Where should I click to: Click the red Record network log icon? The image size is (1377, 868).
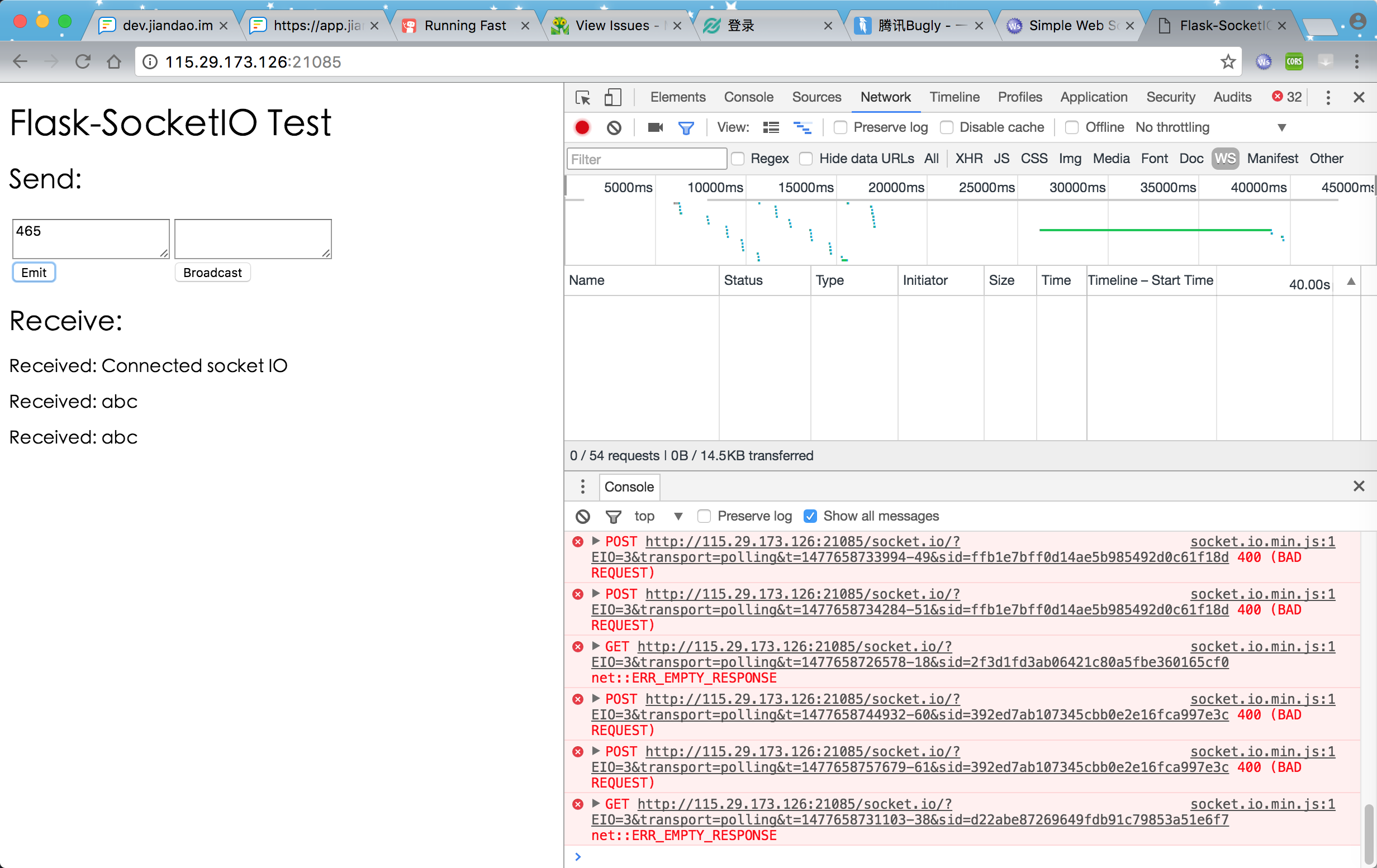[x=582, y=127]
